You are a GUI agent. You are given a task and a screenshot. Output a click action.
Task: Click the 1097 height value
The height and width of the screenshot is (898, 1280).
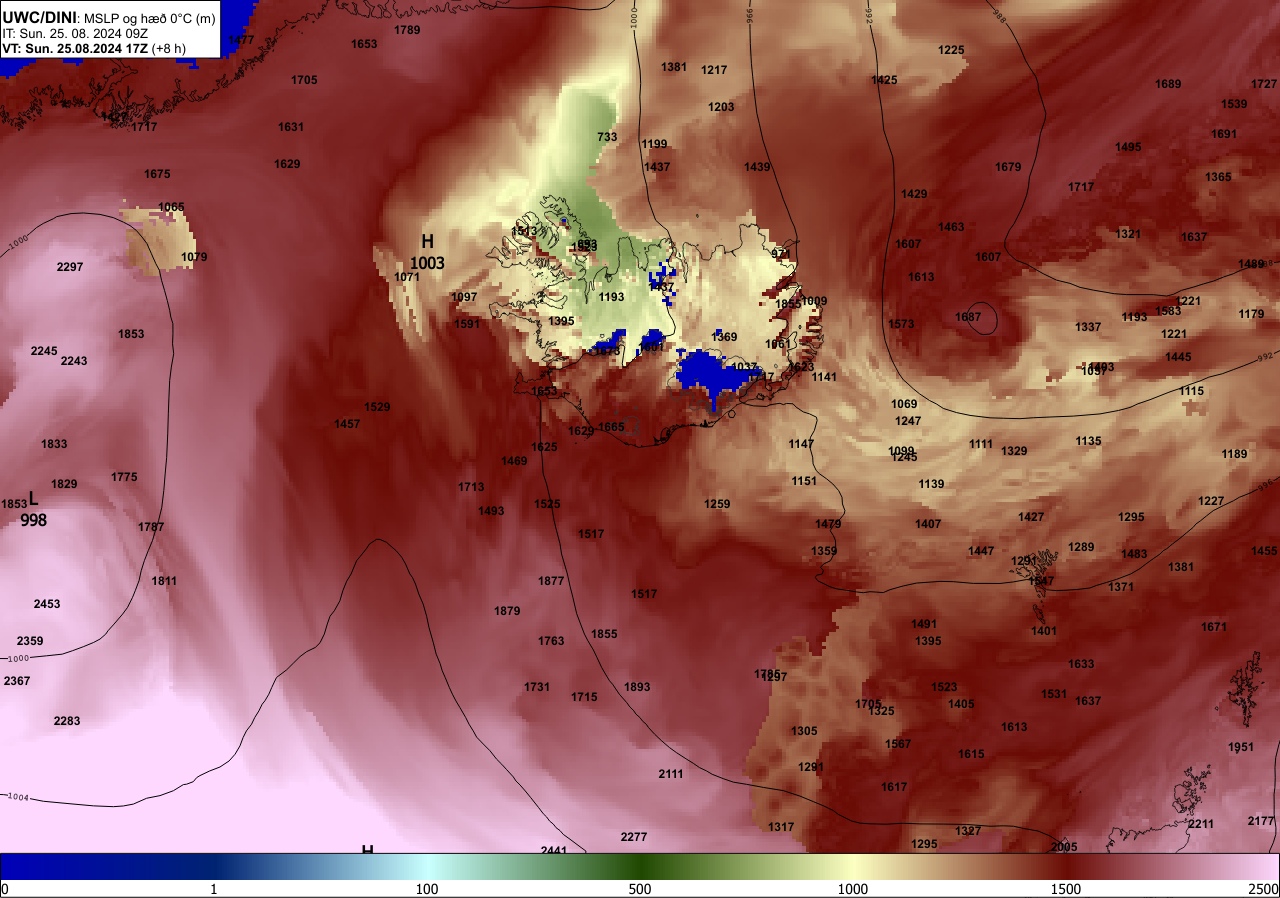pyautogui.click(x=464, y=297)
